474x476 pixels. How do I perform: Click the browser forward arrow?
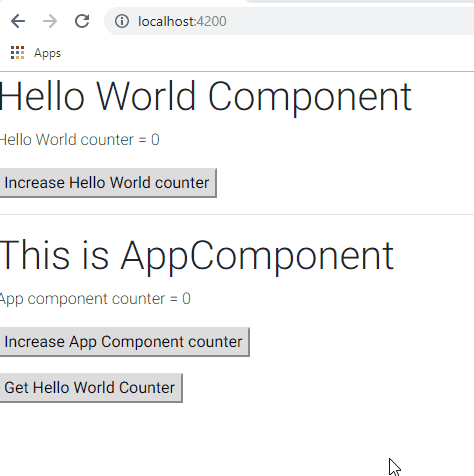50,21
